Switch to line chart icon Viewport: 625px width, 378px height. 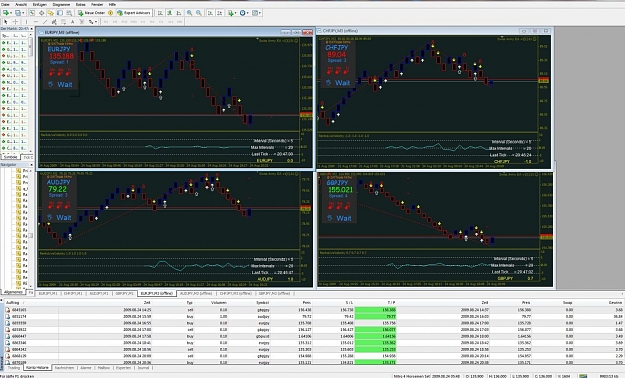tap(179, 13)
